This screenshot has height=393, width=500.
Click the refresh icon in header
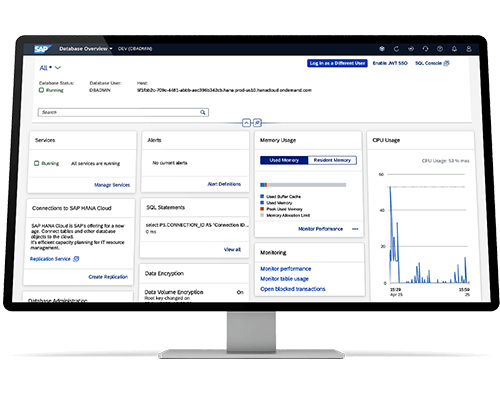point(396,49)
